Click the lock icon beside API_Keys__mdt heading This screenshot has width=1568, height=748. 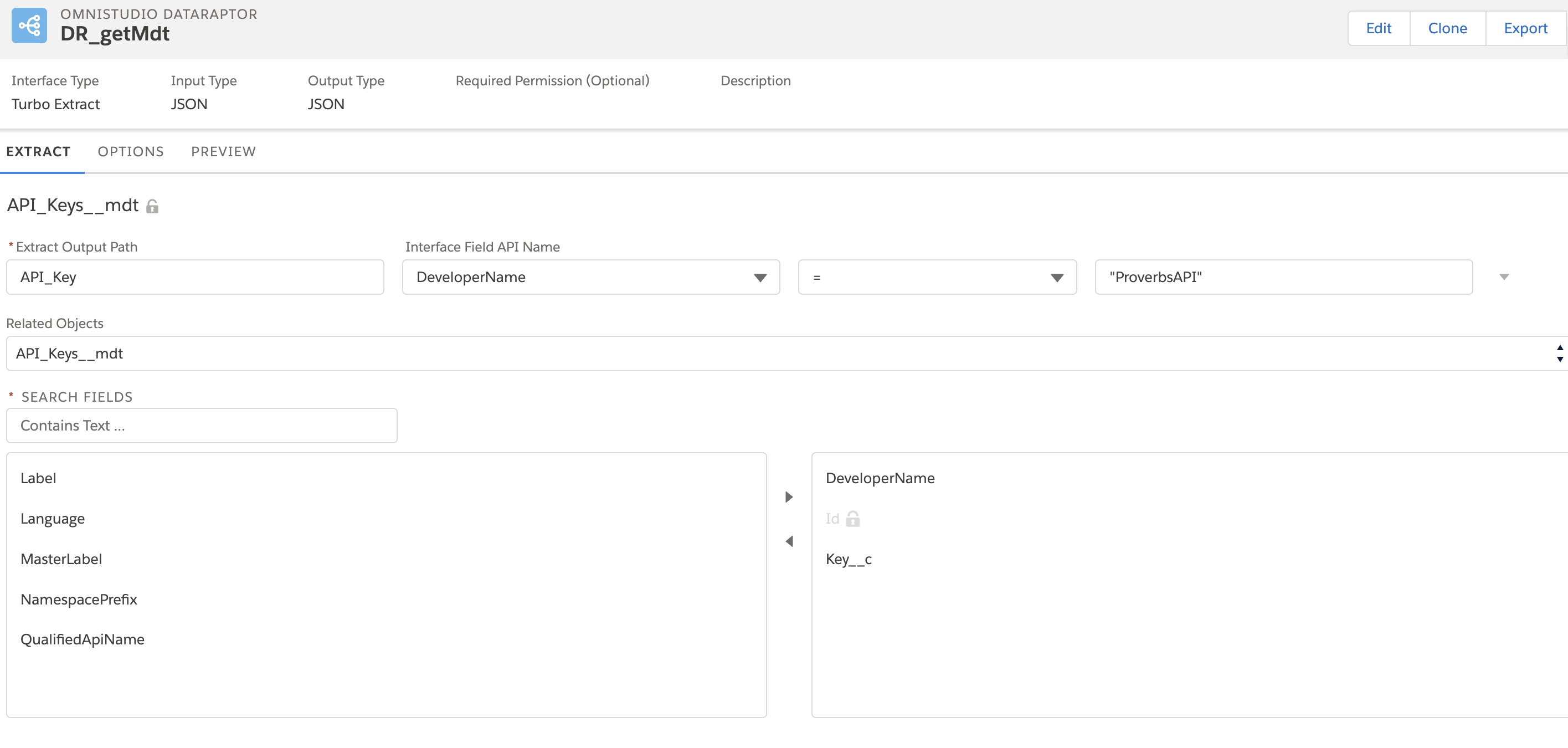pos(152,207)
